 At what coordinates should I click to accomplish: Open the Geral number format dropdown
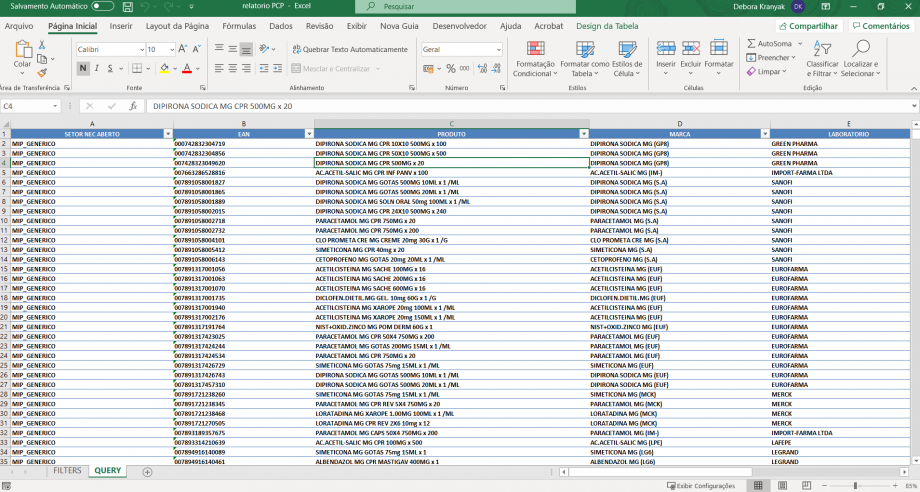pyautogui.click(x=498, y=49)
